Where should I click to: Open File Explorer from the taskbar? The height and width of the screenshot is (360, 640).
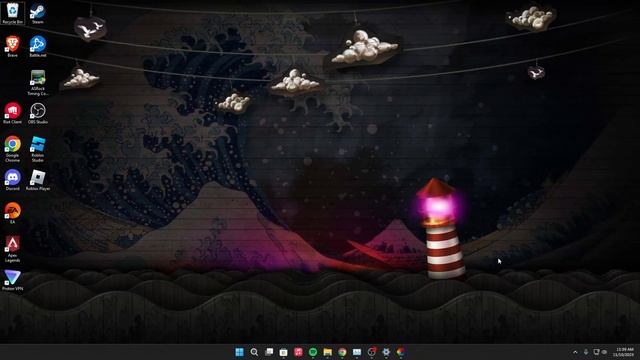click(x=328, y=352)
